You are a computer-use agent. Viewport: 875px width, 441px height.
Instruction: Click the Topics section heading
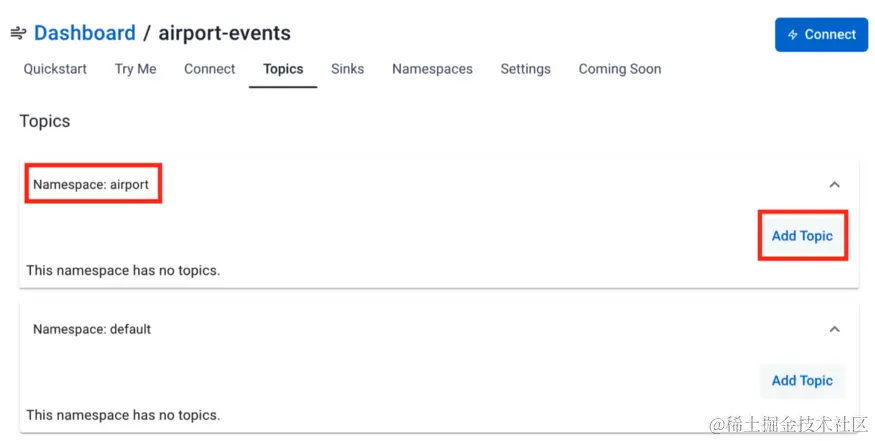(x=45, y=121)
